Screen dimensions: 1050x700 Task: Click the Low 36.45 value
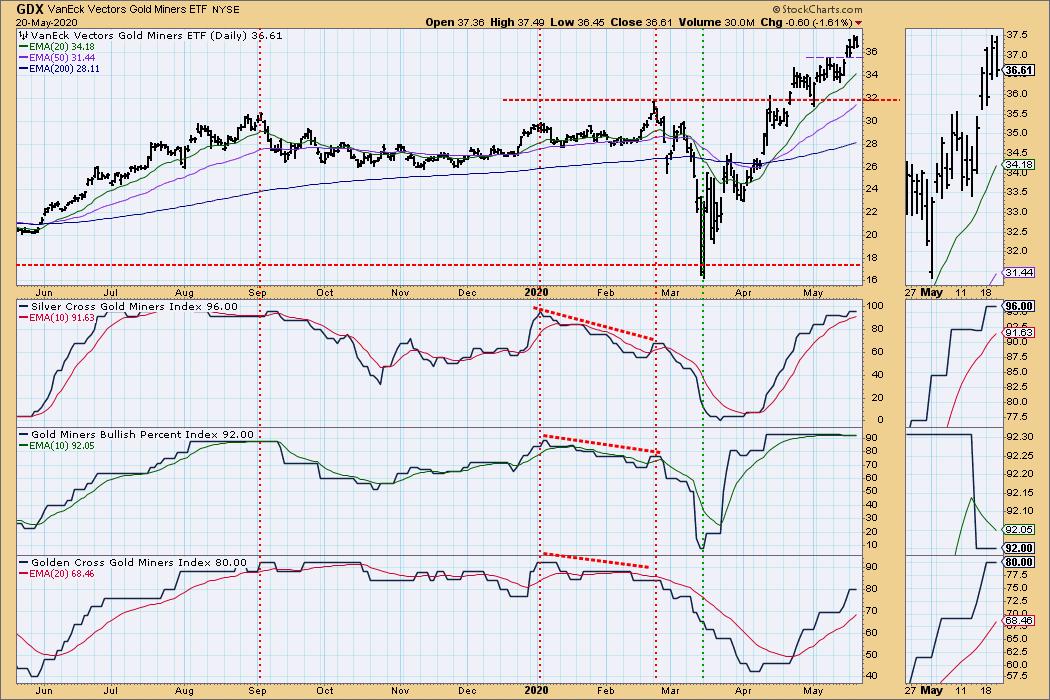(577, 22)
